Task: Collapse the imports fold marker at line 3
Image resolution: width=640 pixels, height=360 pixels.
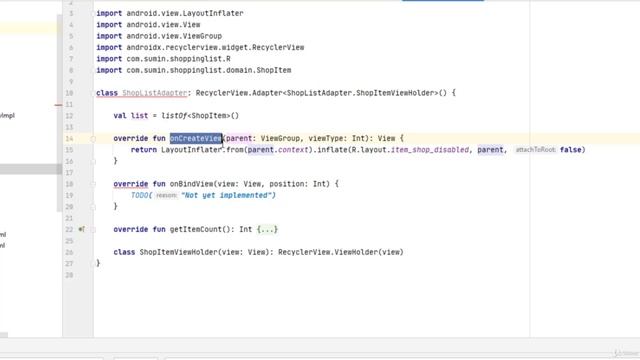Action: coord(93,13)
